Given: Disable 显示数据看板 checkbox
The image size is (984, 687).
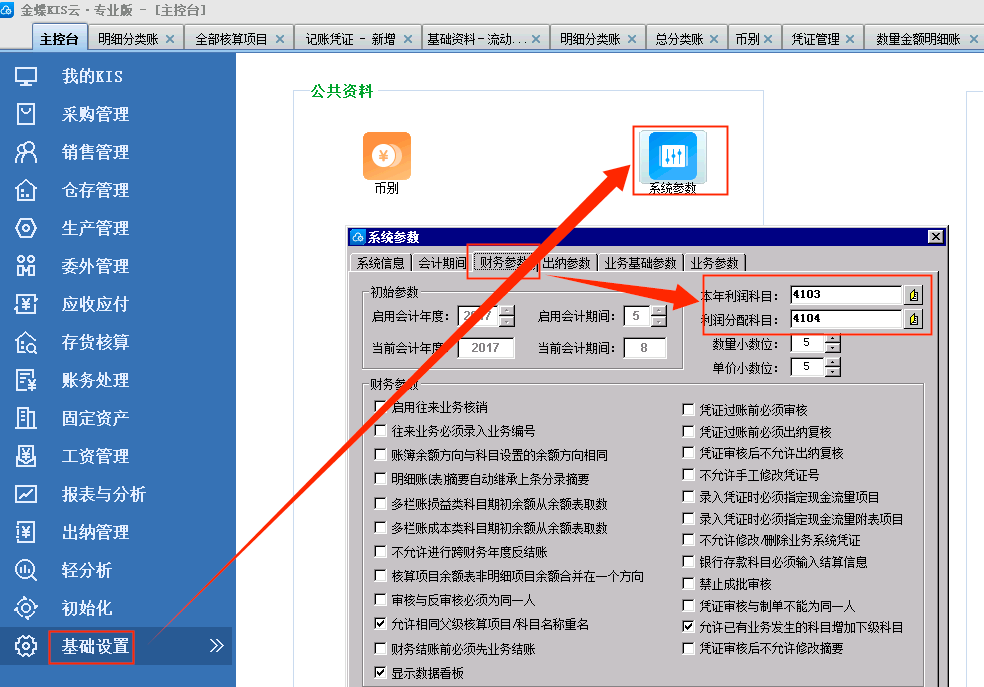Looking at the screenshot, I should [x=380, y=673].
